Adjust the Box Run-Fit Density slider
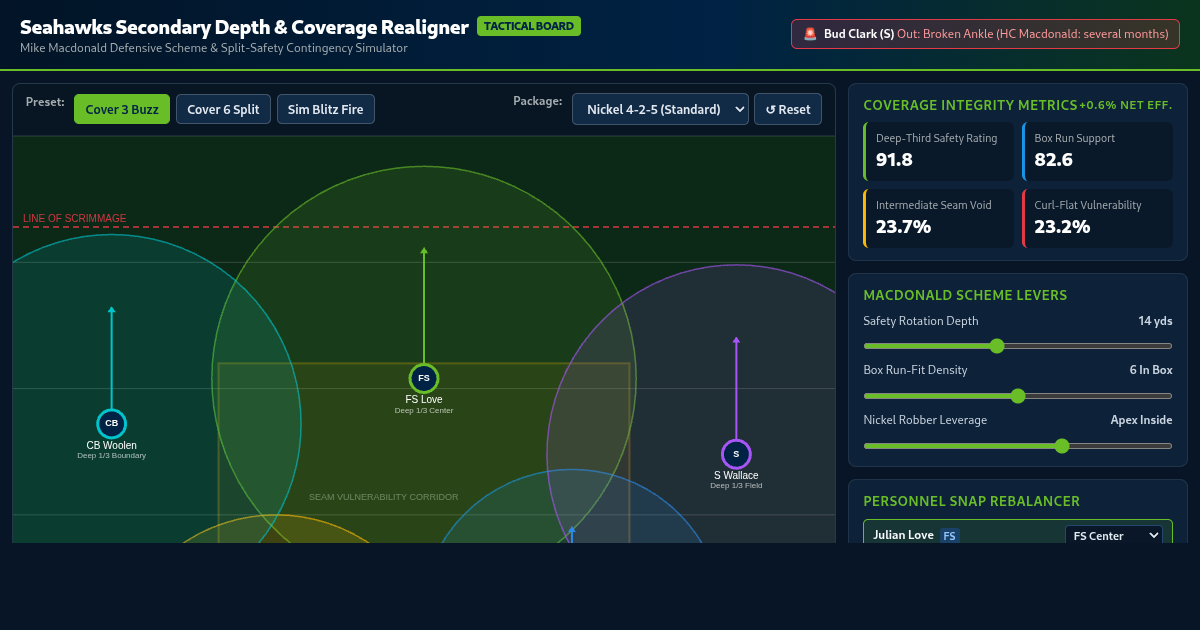1200x630 pixels. pyautogui.click(x=1018, y=395)
